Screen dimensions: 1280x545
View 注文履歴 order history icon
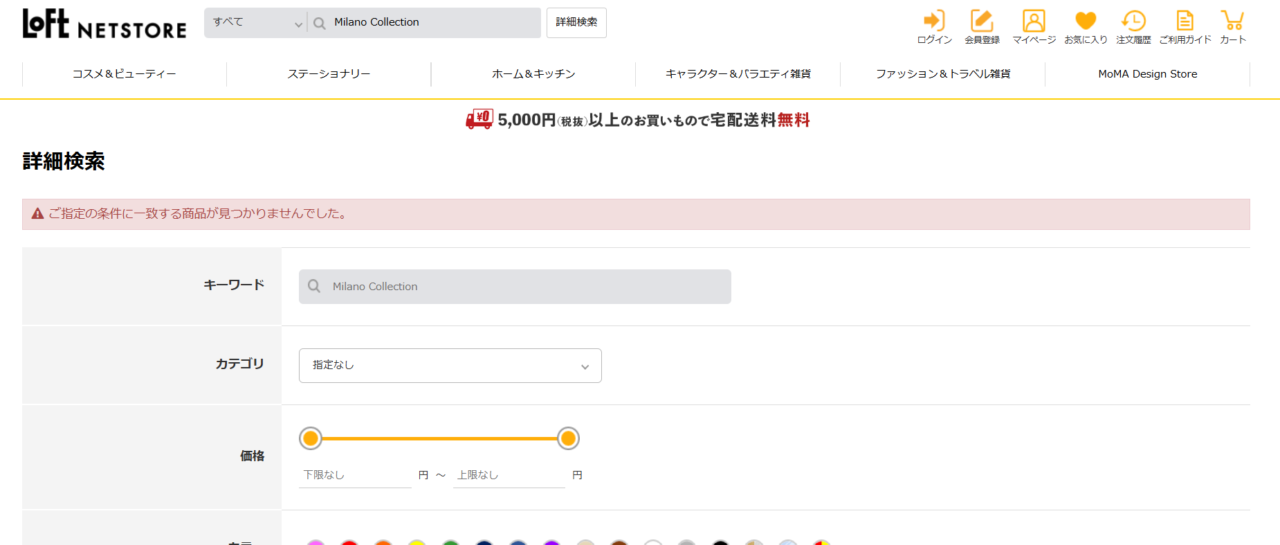[1133, 27]
